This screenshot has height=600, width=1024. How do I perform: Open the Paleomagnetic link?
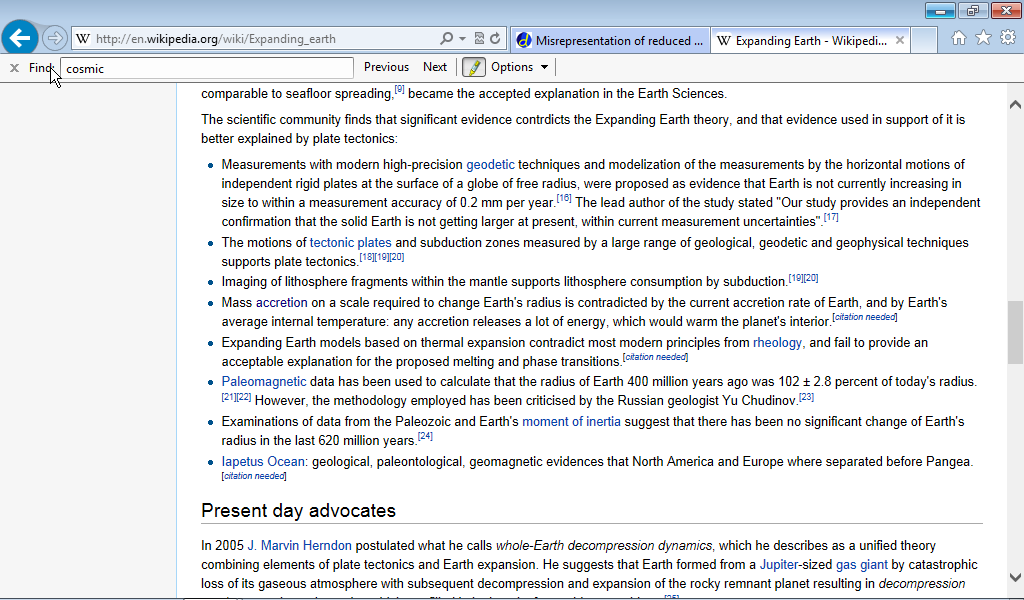point(264,382)
